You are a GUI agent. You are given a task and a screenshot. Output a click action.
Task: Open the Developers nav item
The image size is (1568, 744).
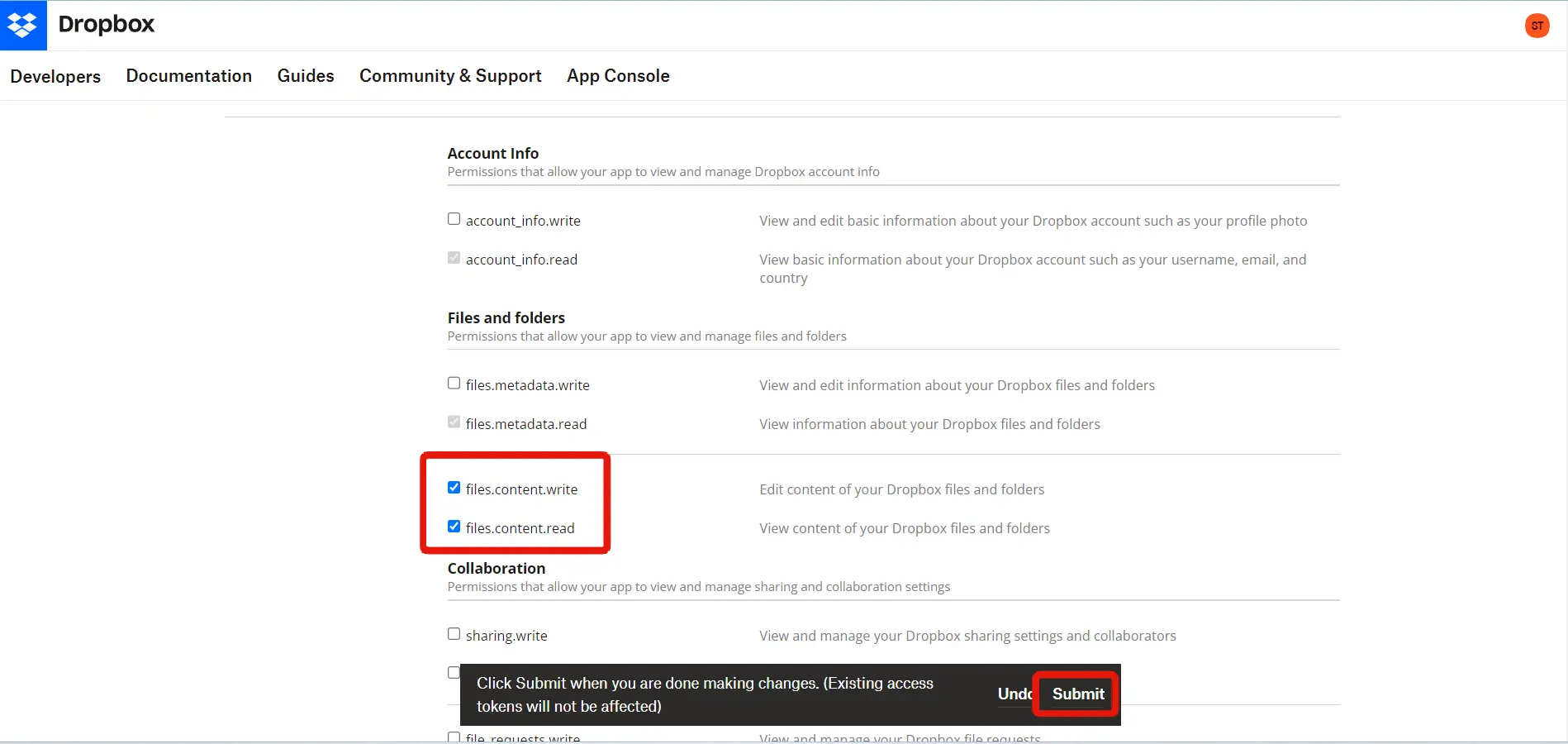(x=55, y=76)
